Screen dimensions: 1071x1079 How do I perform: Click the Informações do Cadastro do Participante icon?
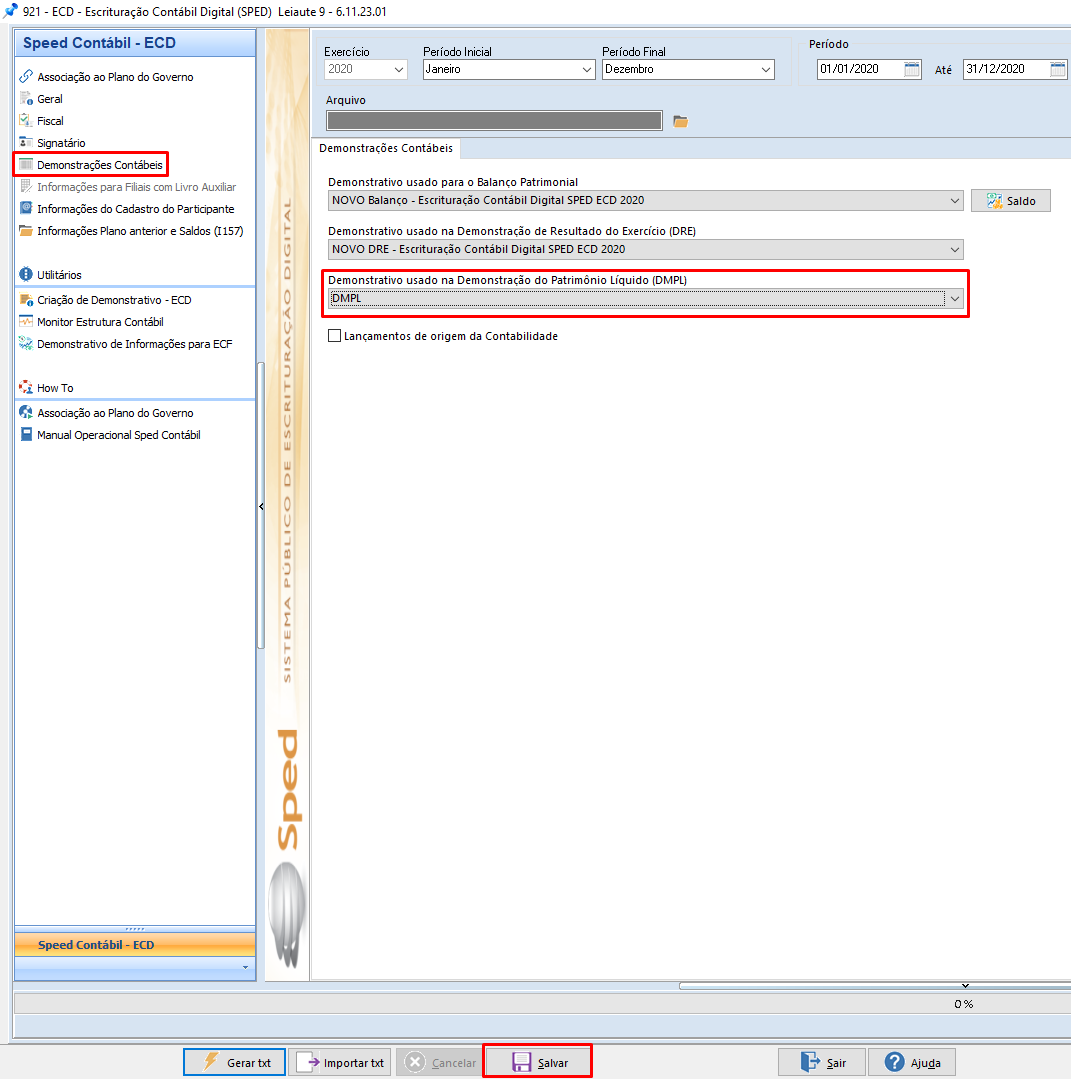(x=26, y=208)
